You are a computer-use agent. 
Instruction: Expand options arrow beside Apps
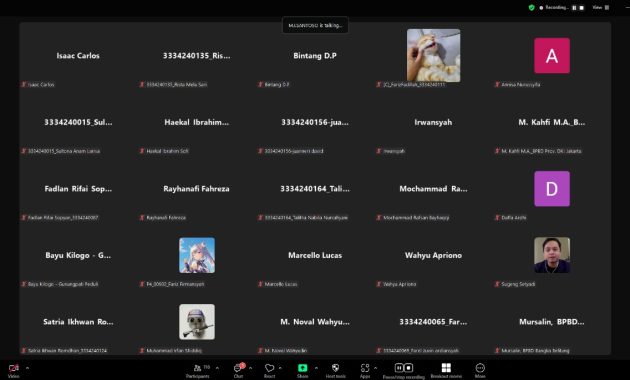(375, 368)
